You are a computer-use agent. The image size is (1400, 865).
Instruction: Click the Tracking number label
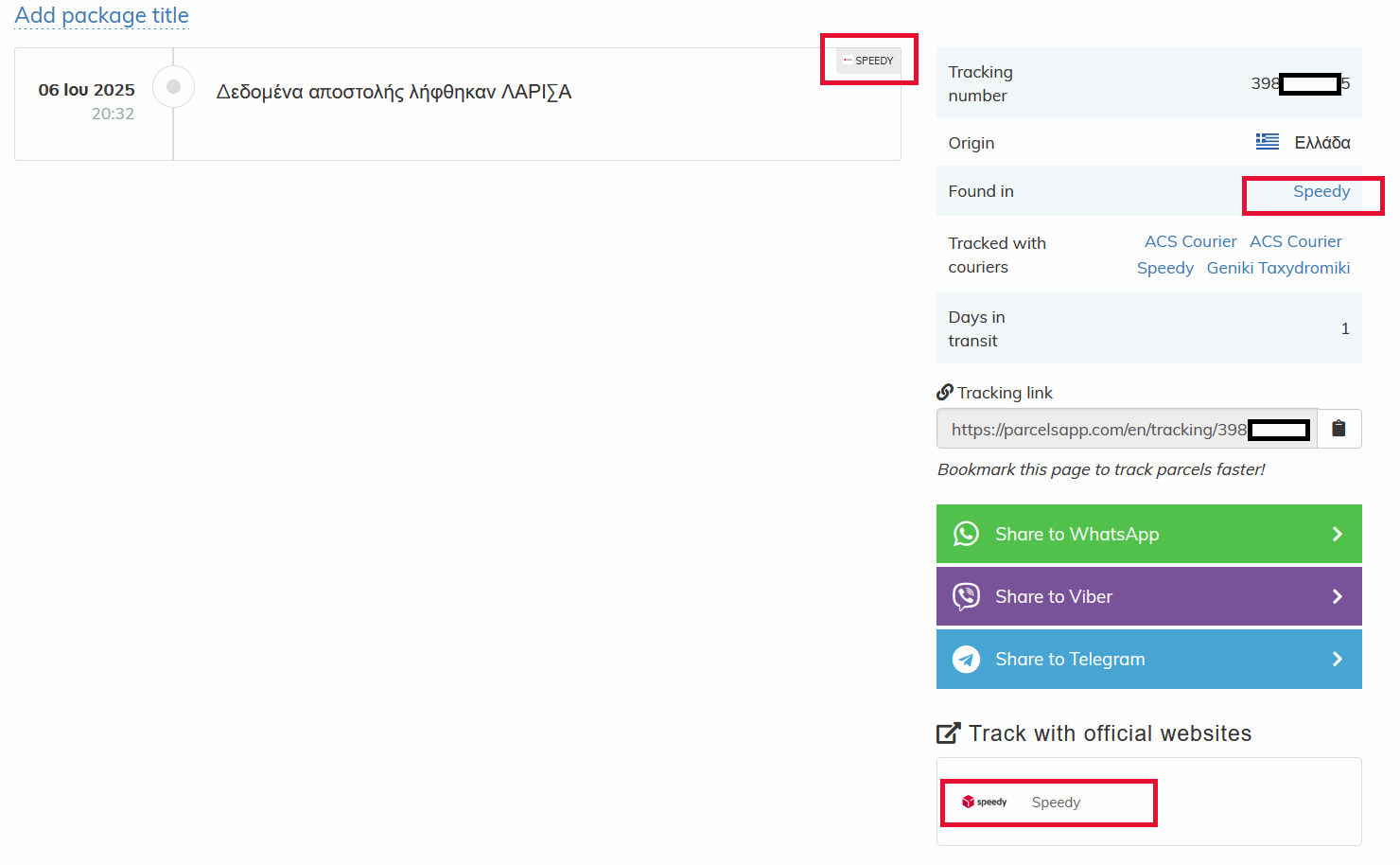click(x=980, y=83)
